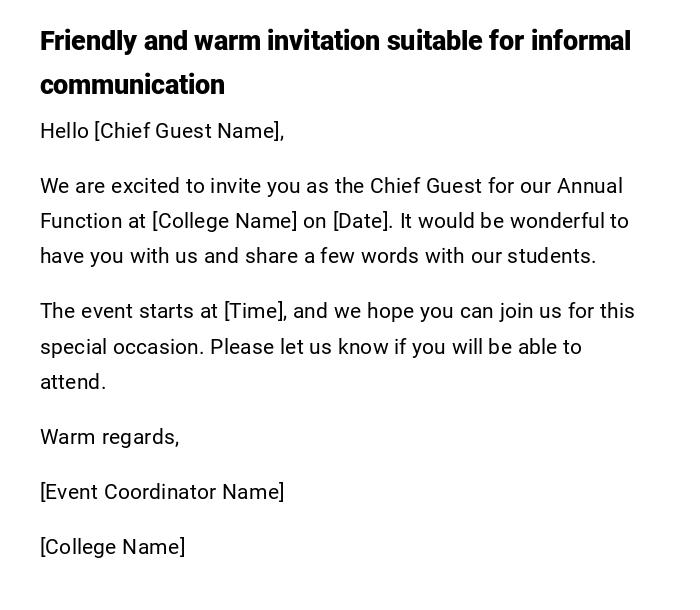Click the word "attend" ending the second paragraph

(x=72, y=382)
